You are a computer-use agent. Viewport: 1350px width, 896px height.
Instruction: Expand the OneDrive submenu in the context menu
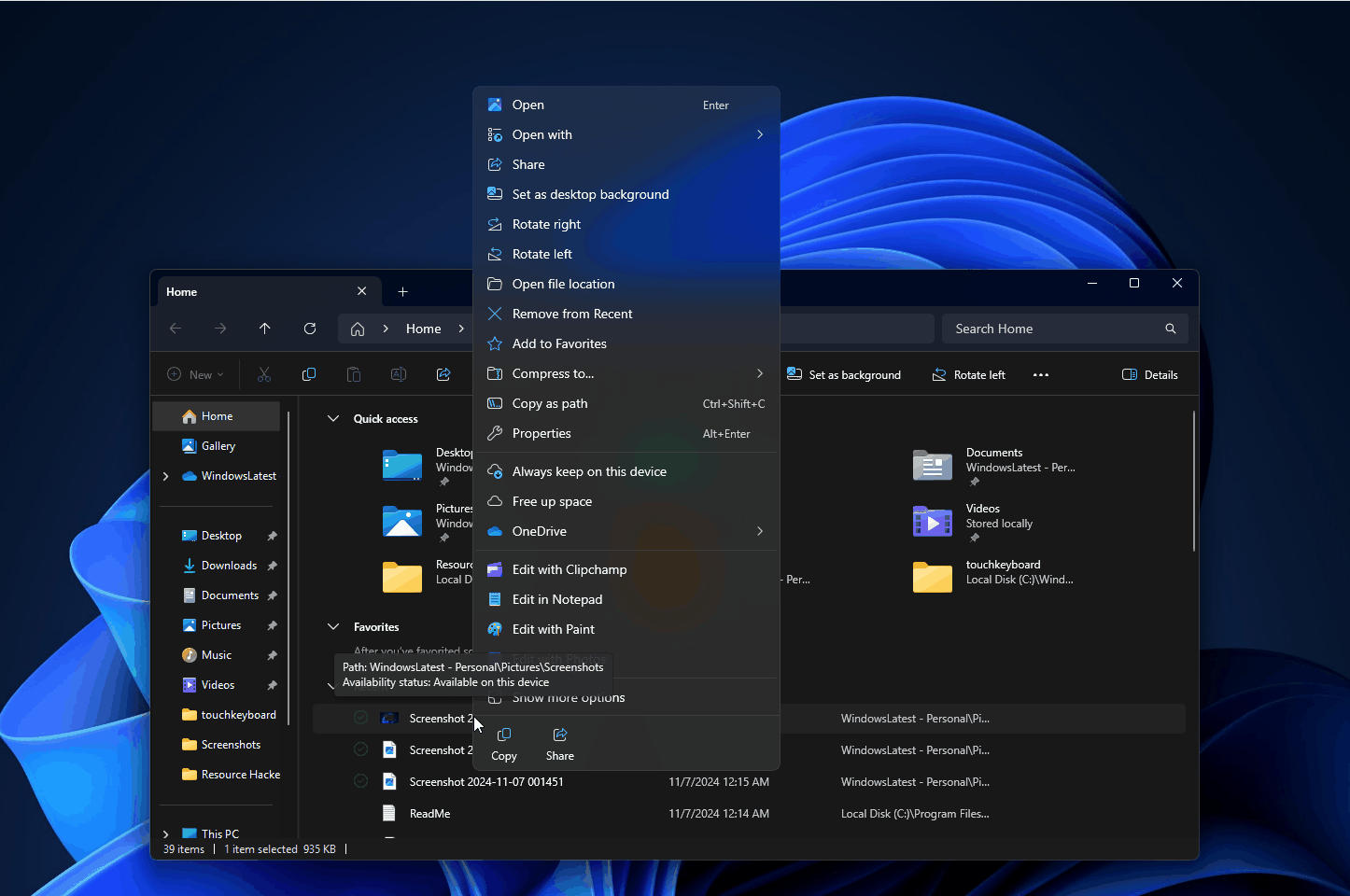pos(760,531)
